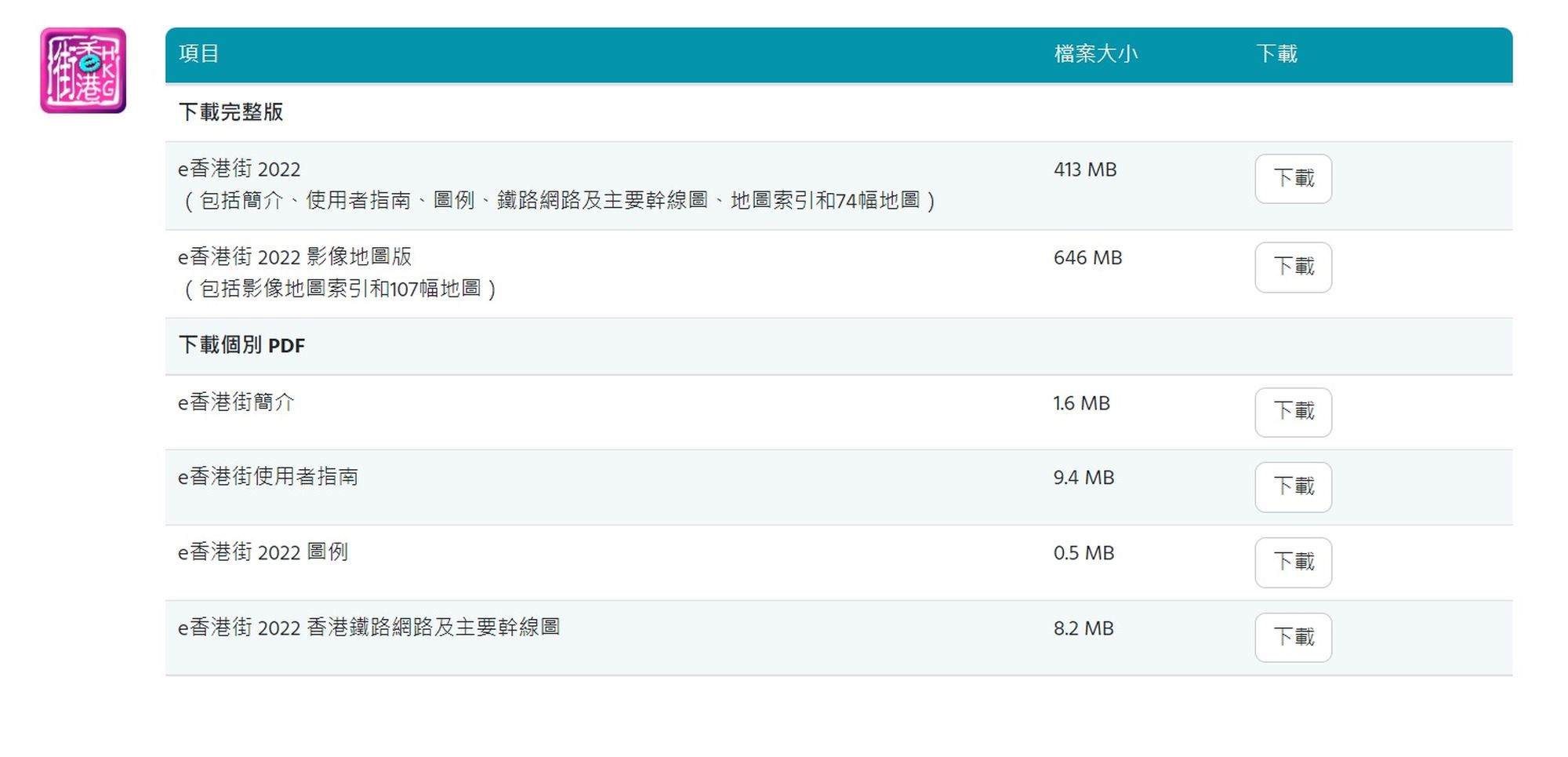Download the e香港街 2022 full version
Screen dimensions: 1568x757
pyautogui.click(x=1293, y=179)
